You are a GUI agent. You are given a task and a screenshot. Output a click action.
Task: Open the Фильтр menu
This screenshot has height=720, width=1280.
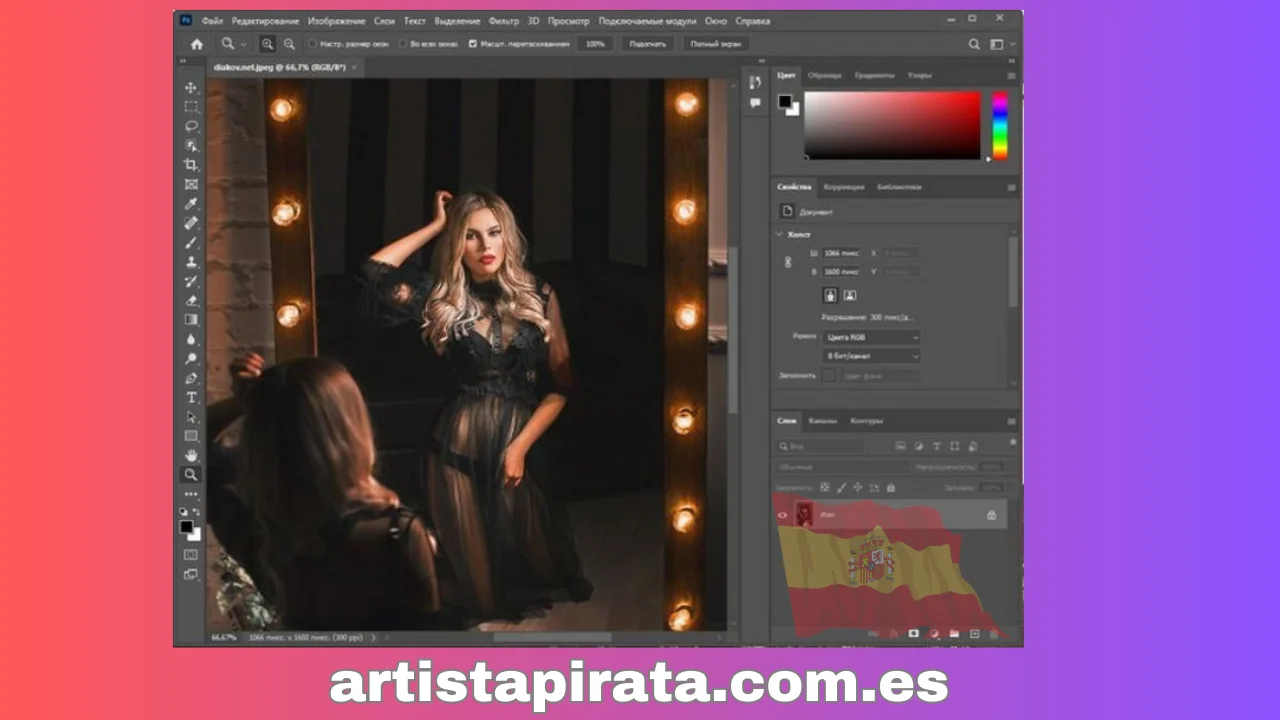click(505, 20)
